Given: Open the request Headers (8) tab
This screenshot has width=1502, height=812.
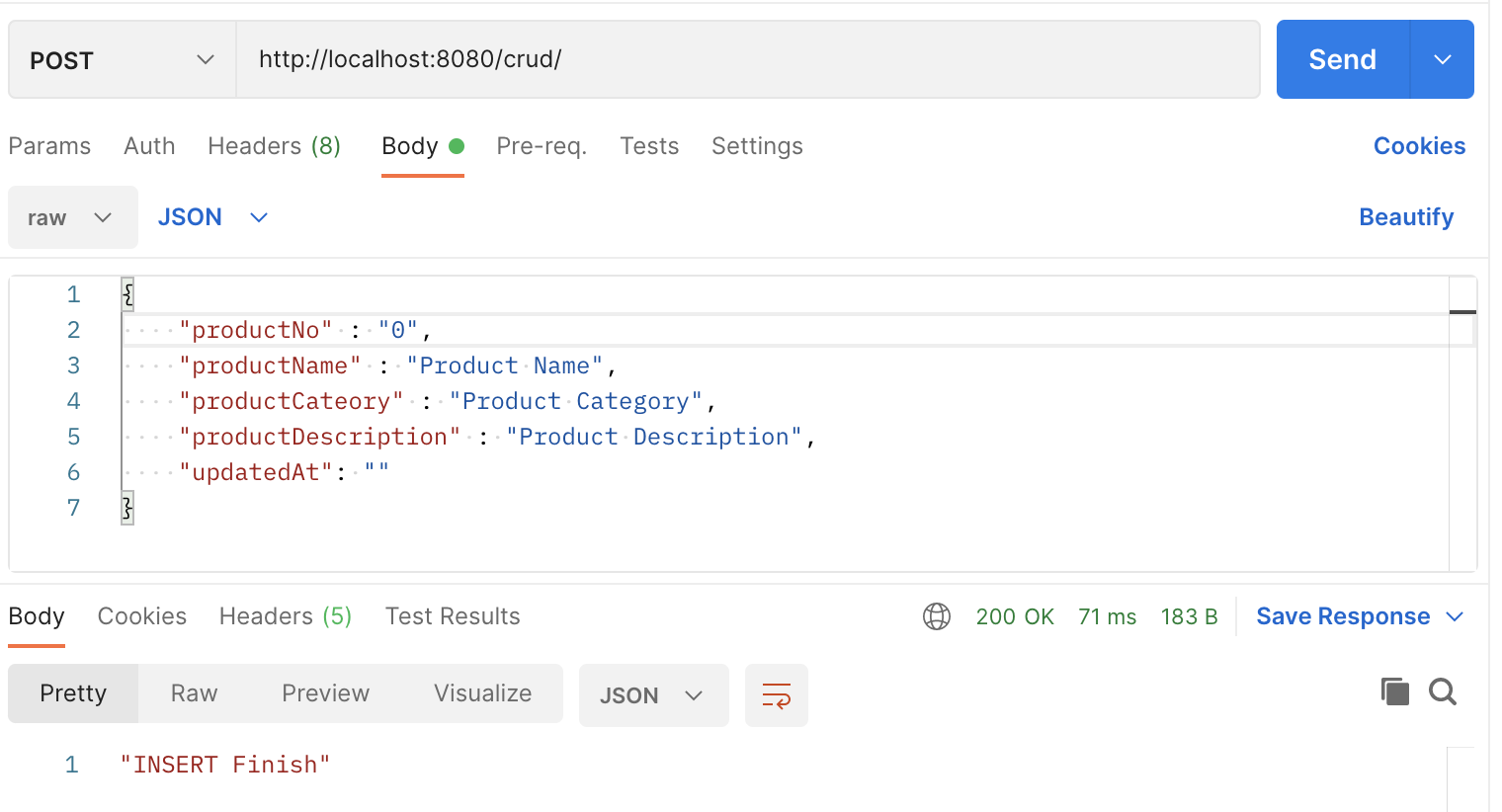Looking at the screenshot, I should tap(274, 146).
